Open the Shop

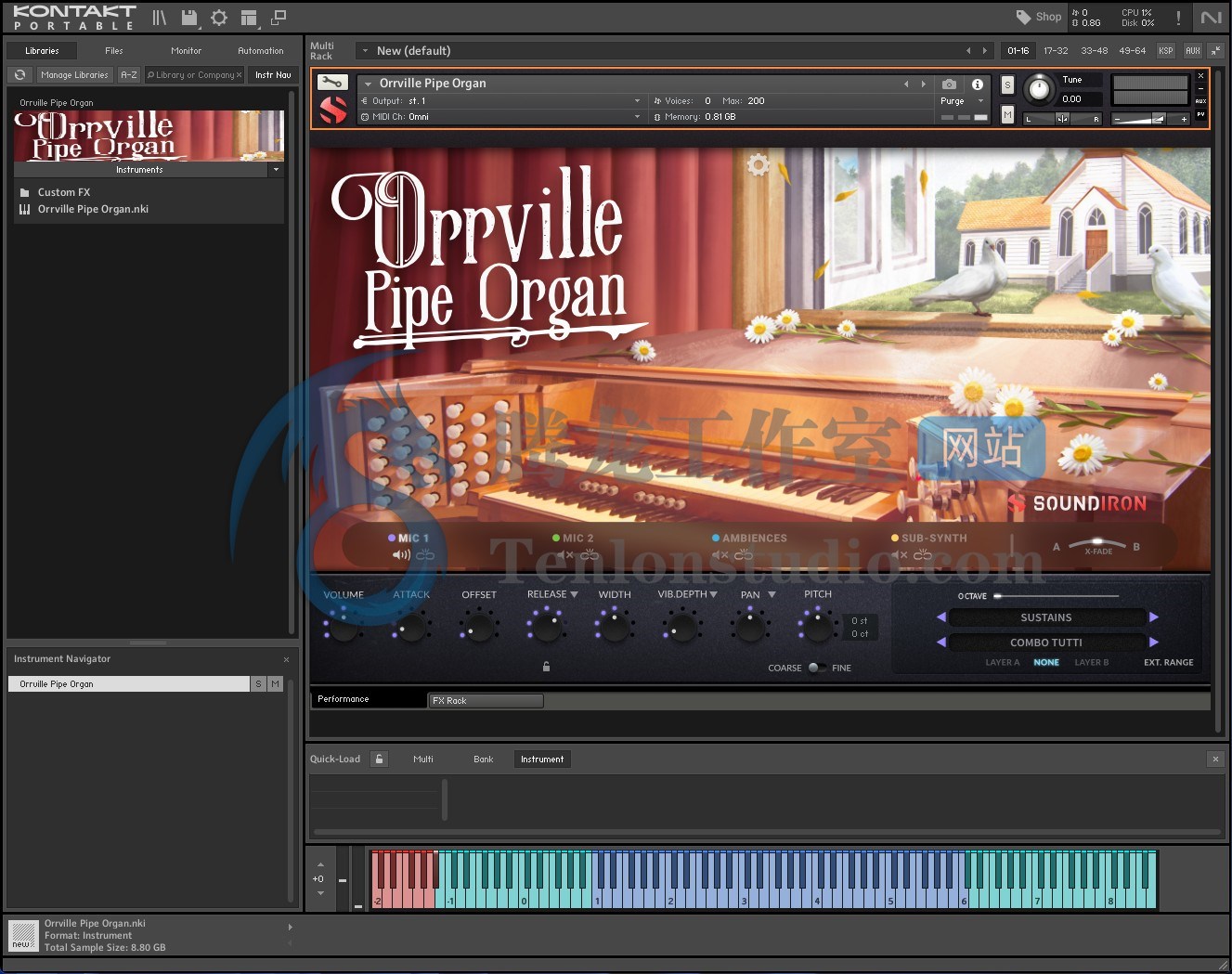[x=1039, y=17]
